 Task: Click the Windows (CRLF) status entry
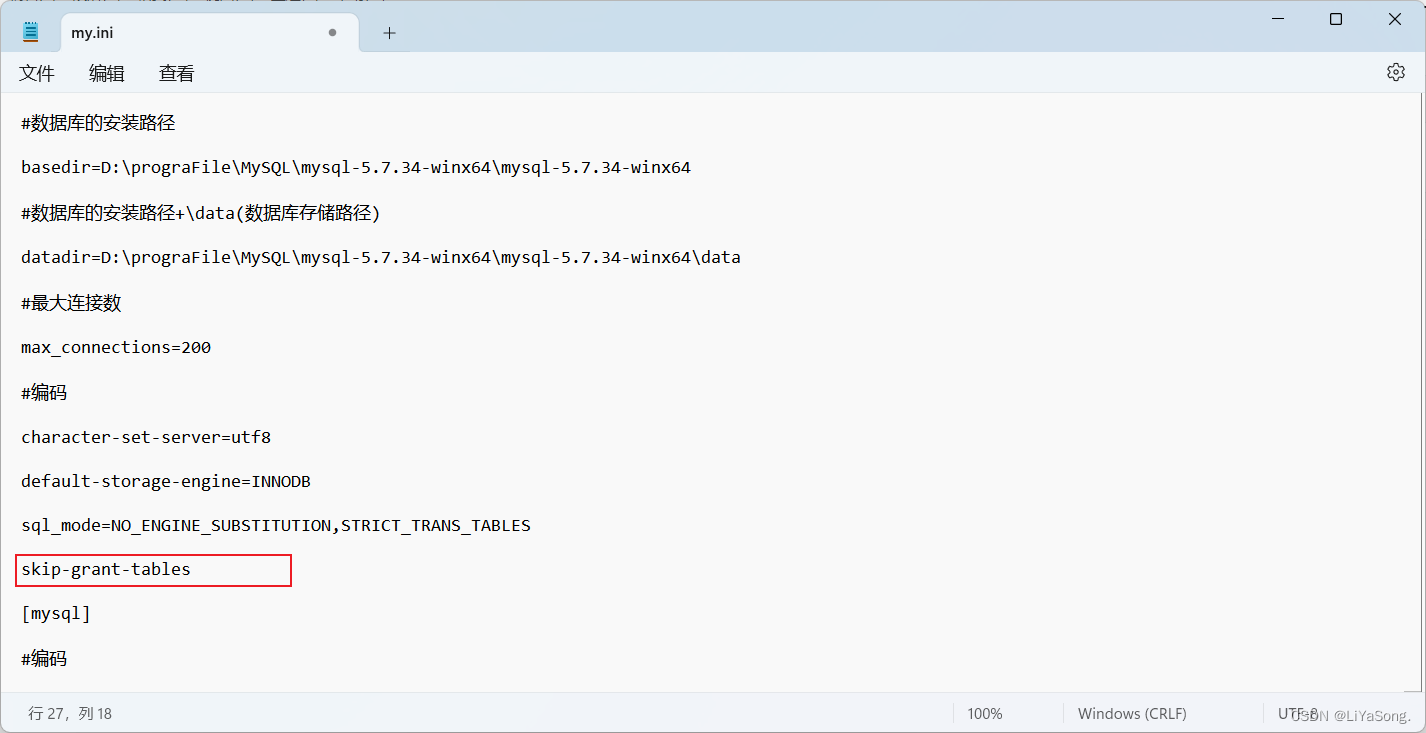coord(1132,713)
